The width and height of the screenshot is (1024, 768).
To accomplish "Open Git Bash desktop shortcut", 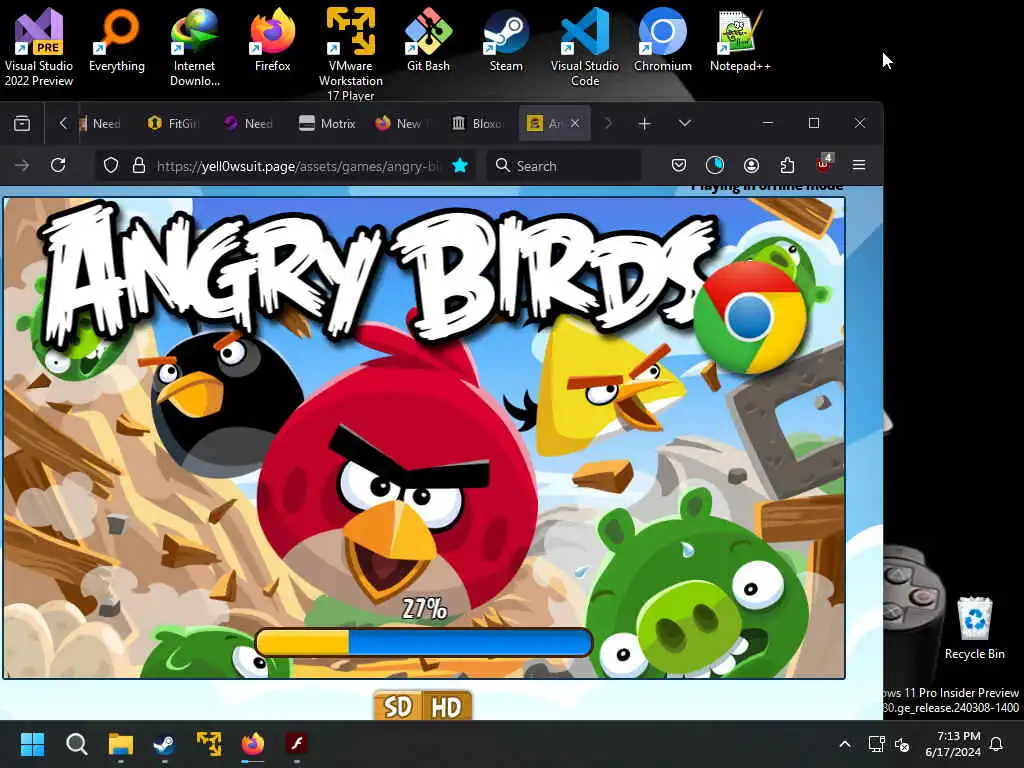I will 428,41.
